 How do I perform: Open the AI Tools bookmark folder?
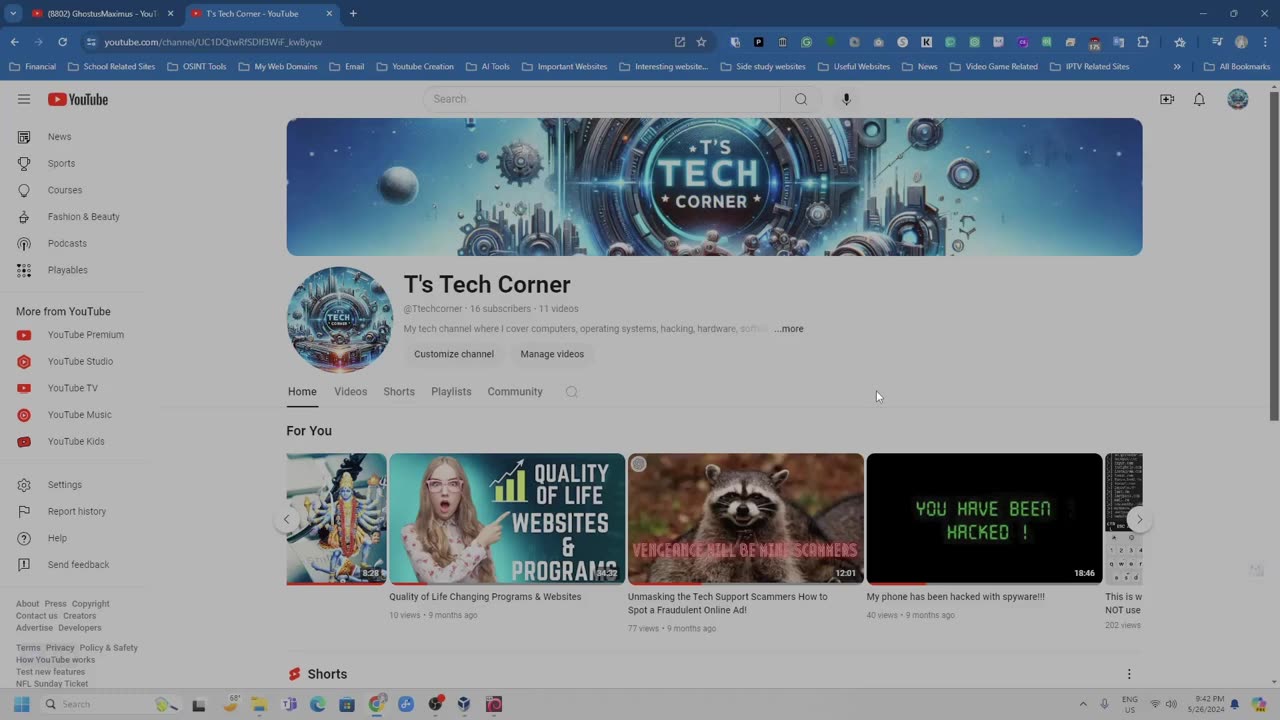click(488, 67)
